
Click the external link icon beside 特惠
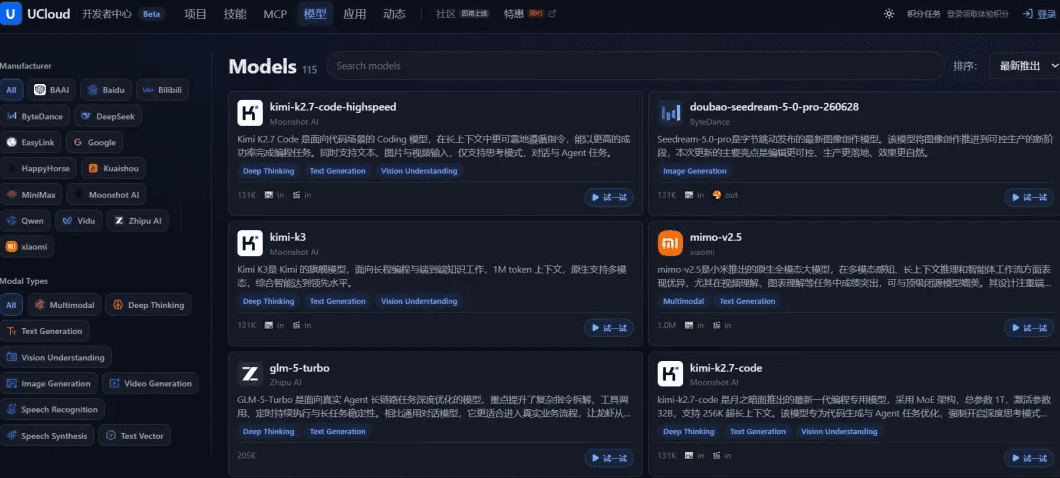click(552, 14)
